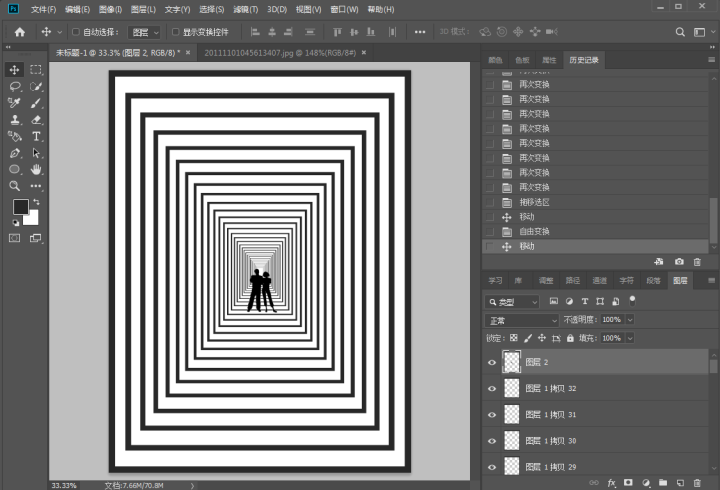Activate the Hand tool
The height and width of the screenshot is (490, 720).
(36, 169)
